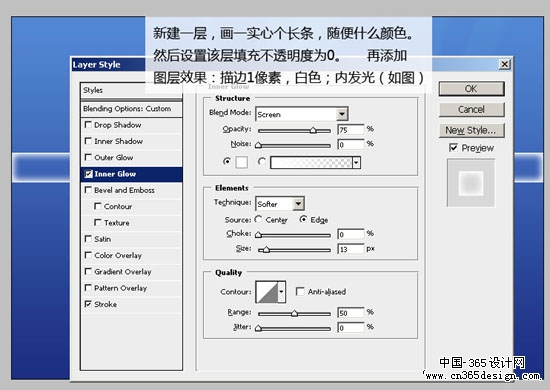Select the Outer Glow effect label

pyautogui.click(x=114, y=158)
